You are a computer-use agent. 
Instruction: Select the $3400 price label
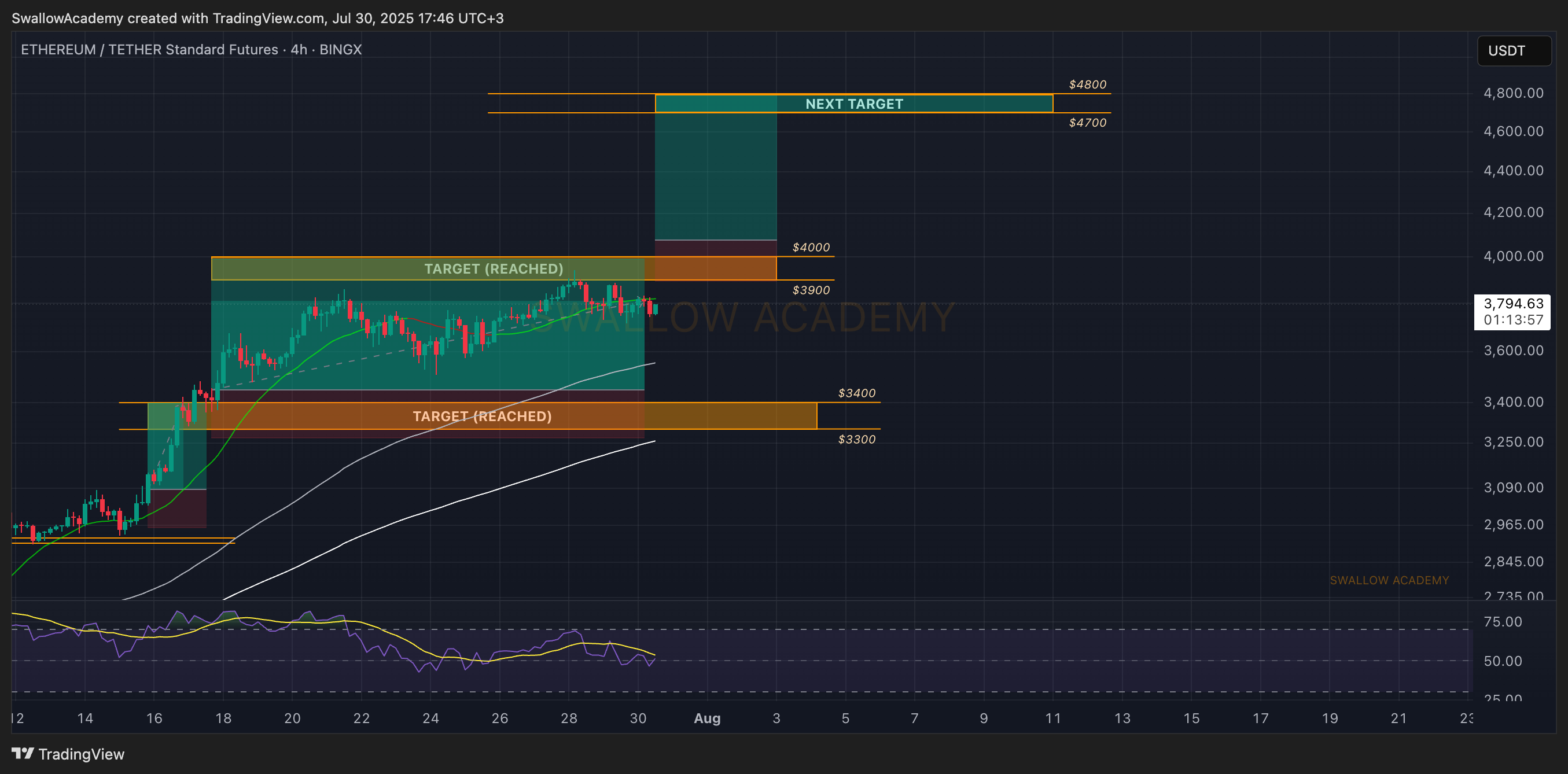[856, 393]
